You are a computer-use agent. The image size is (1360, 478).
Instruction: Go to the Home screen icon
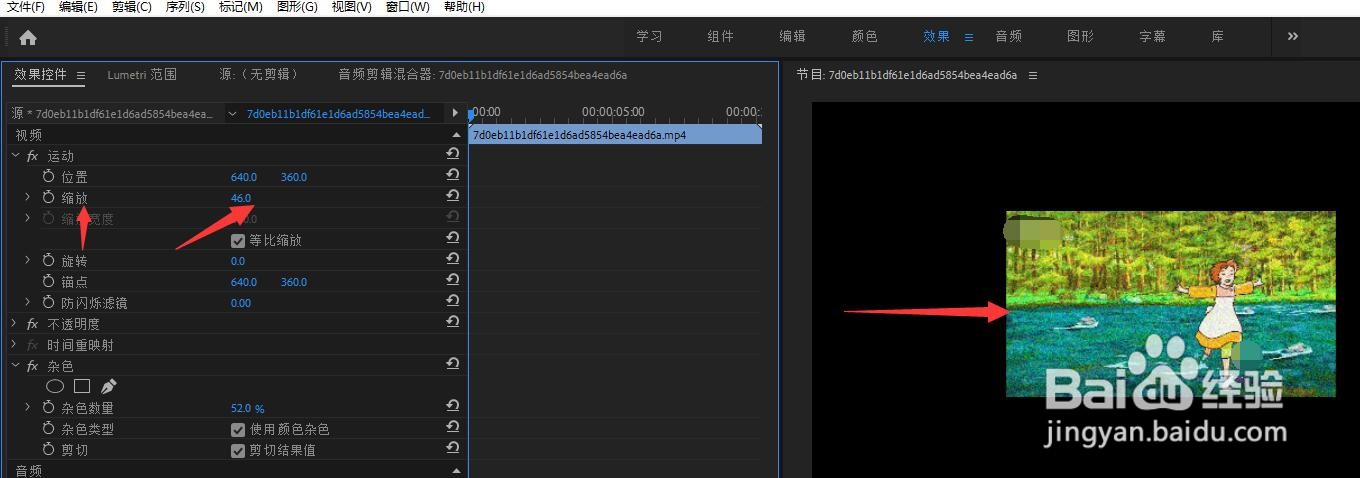(28, 38)
